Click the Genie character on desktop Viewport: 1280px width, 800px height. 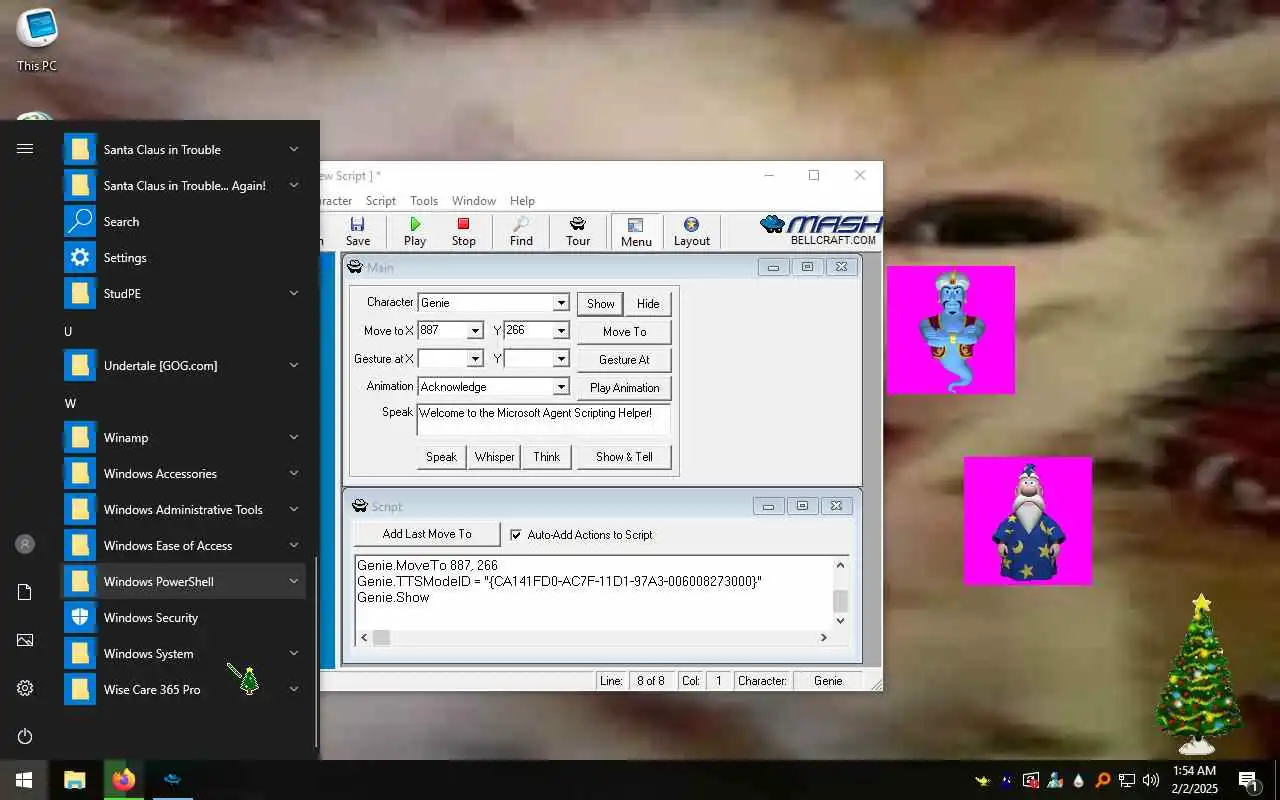(951, 330)
